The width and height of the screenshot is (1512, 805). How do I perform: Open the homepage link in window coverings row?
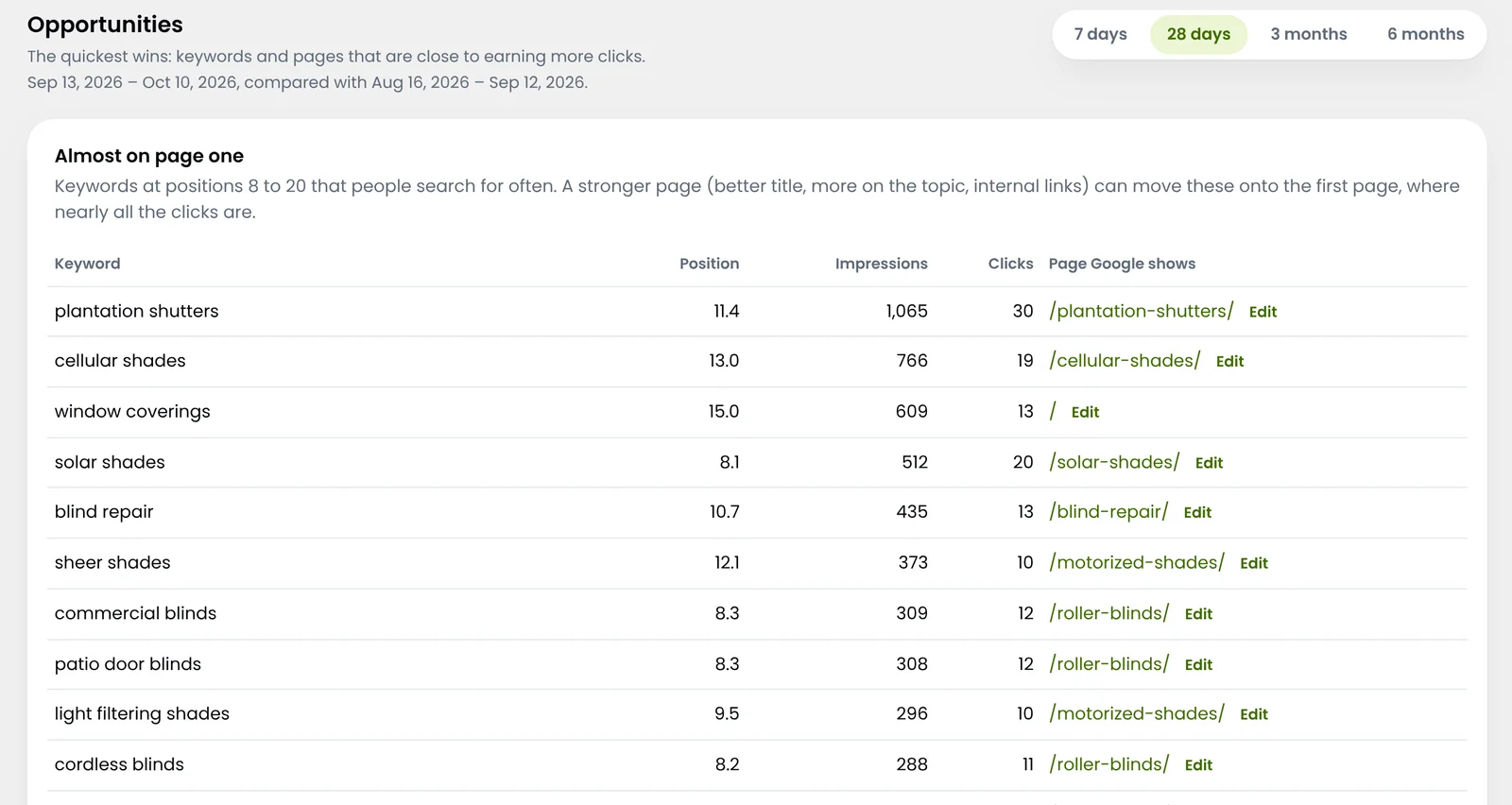point(1053,411)
